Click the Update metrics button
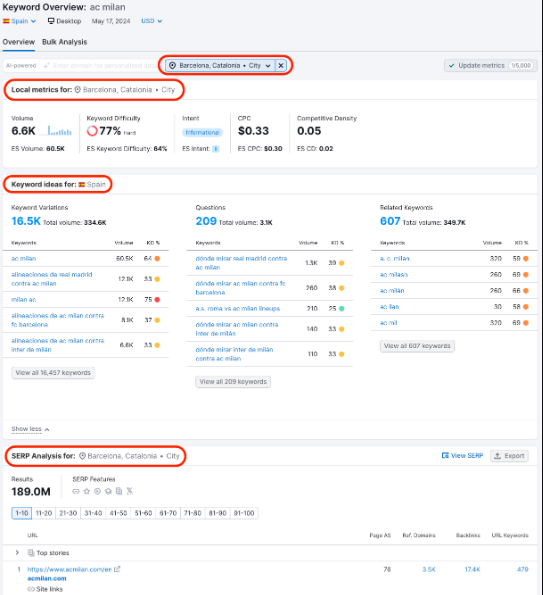This screenshot has width=543, height=595. (x=491, y=66)
